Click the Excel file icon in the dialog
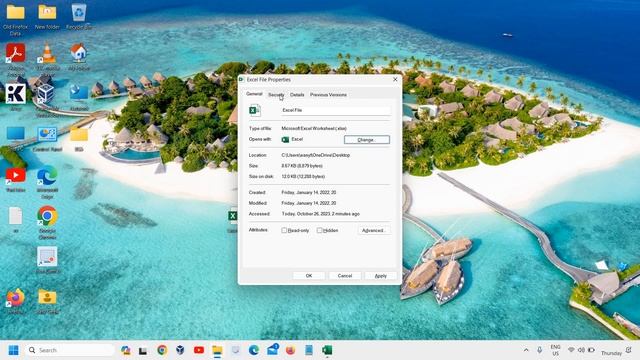This screenshot has width=640, height=360. click(255, 110)
